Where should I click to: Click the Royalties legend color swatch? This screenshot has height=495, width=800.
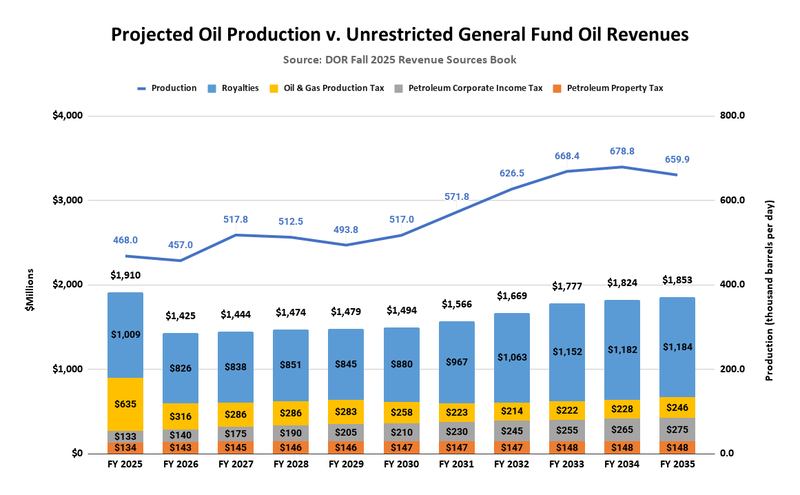[213, 88]
